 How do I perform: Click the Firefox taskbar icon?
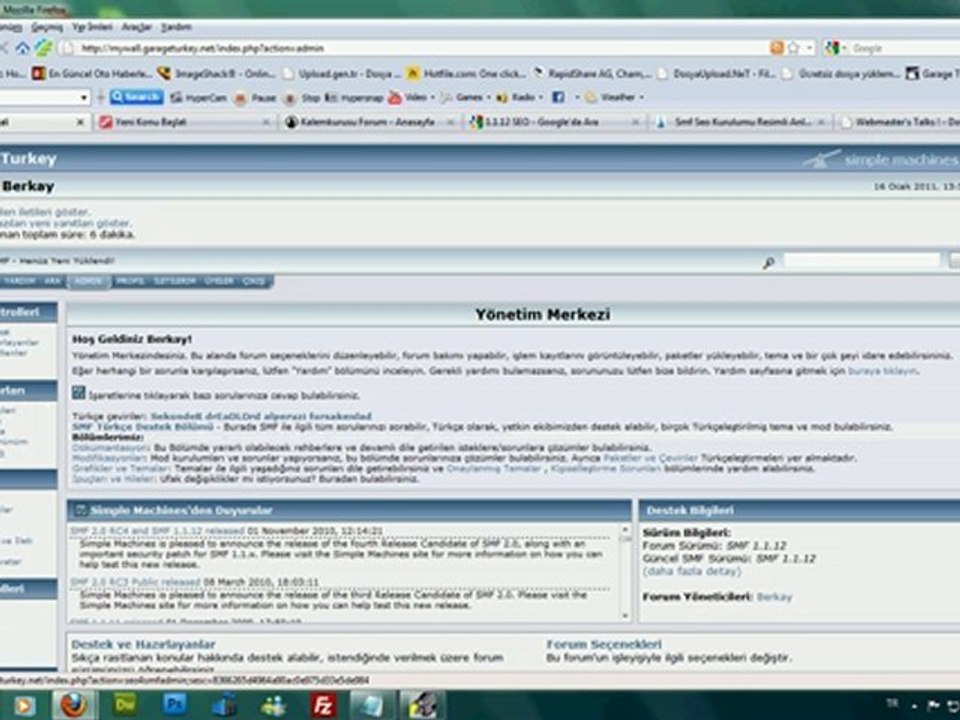(73, 705)
